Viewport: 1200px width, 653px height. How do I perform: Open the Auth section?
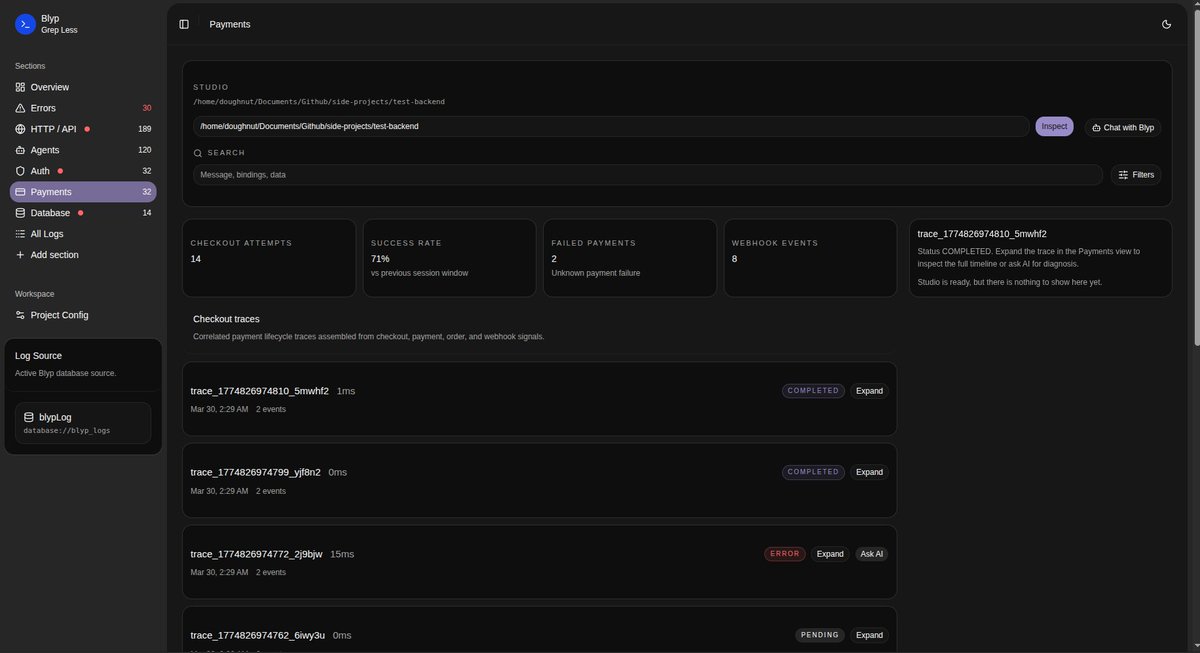click(83, 171)
